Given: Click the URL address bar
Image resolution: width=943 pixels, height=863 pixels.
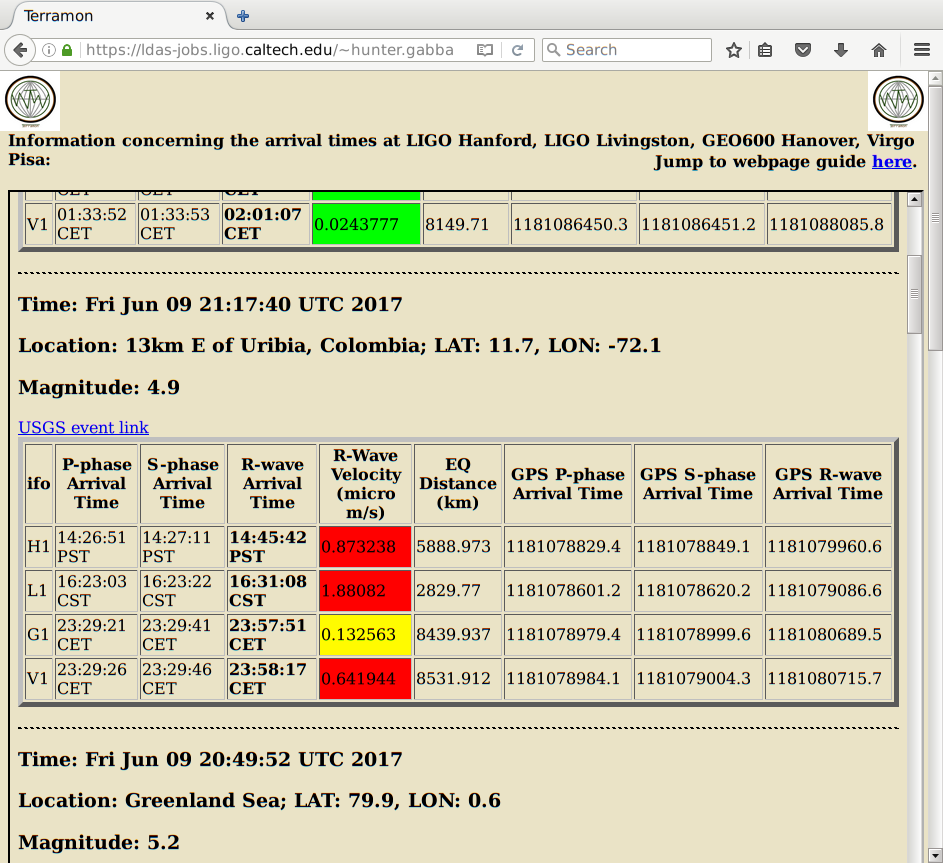Looking at the screenshot, I should pyautogui.click(x=270, y=50).
